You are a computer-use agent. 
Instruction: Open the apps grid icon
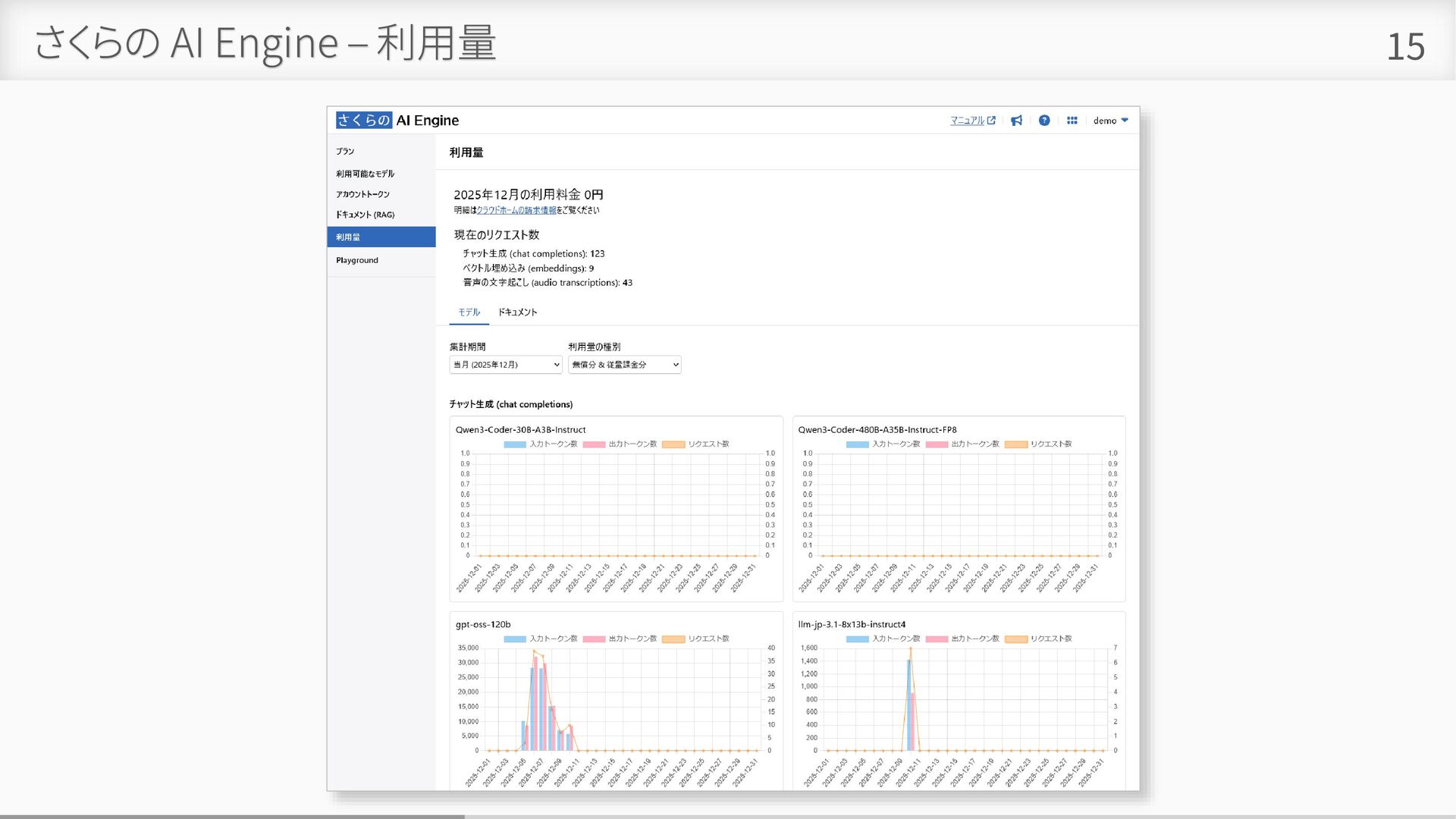[1072, 121]
